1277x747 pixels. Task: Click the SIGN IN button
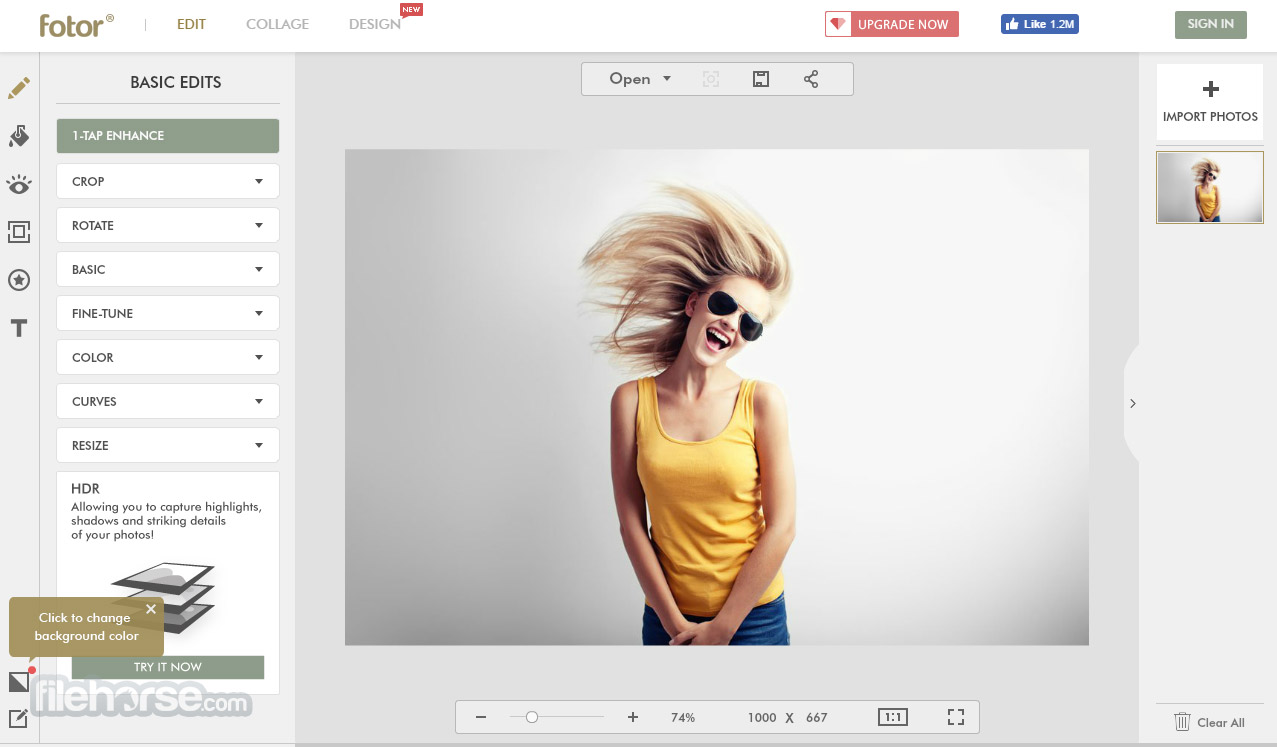pos(1210,24)
